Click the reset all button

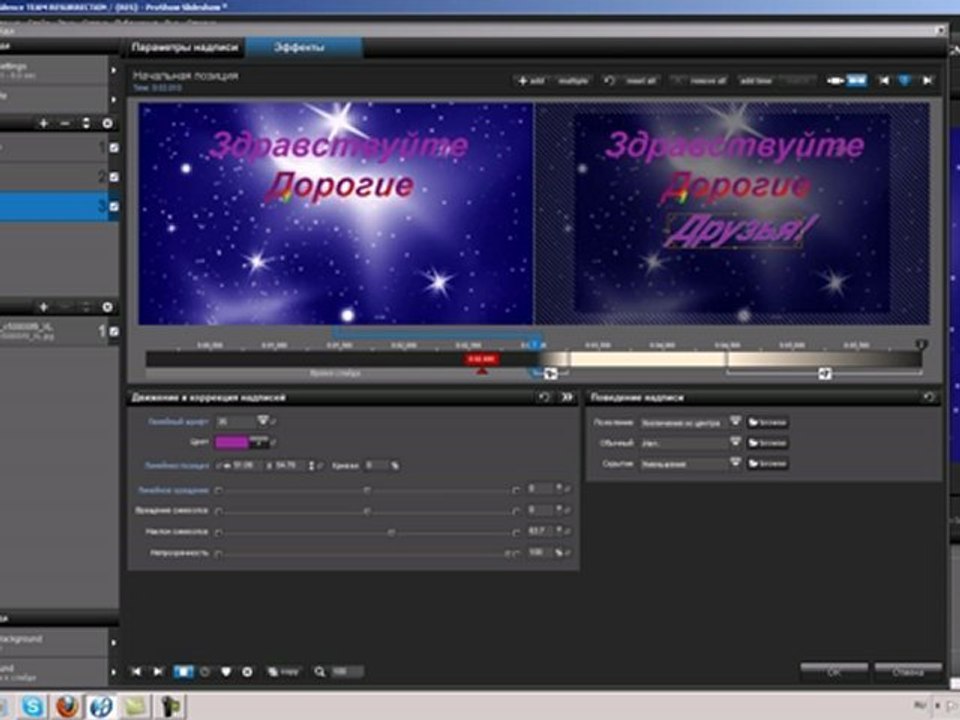point(641,80)
